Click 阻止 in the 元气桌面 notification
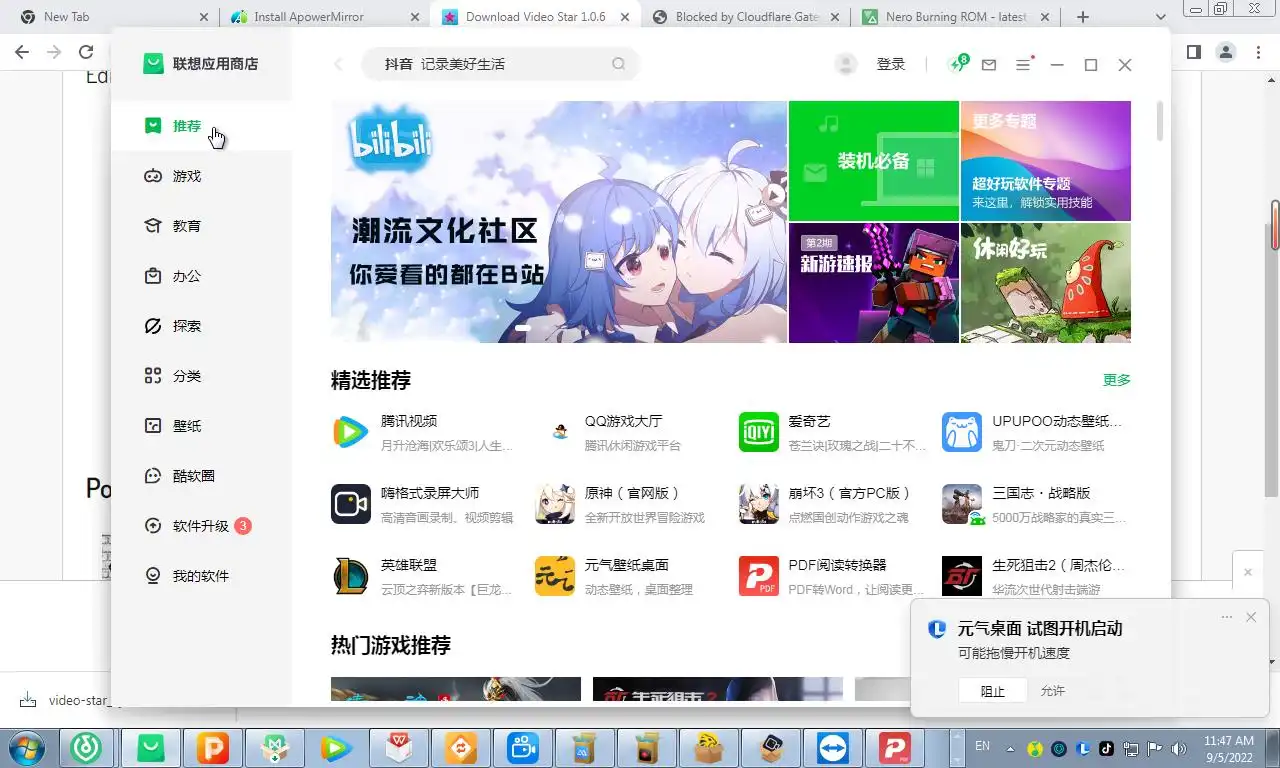Screen dimensions: 1280x768 tap(992, 691)
